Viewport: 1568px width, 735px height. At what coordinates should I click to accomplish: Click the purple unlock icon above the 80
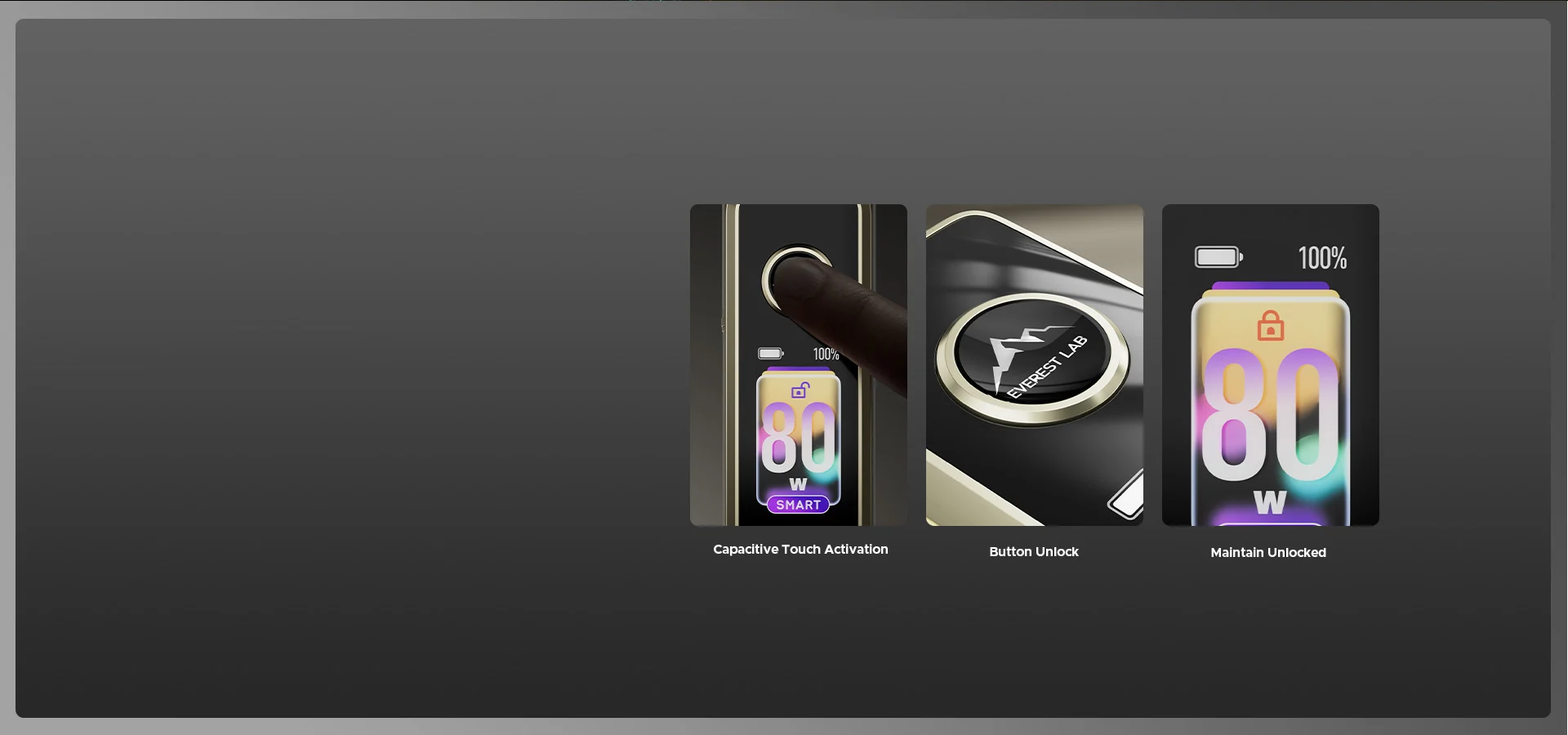point(800,391)
